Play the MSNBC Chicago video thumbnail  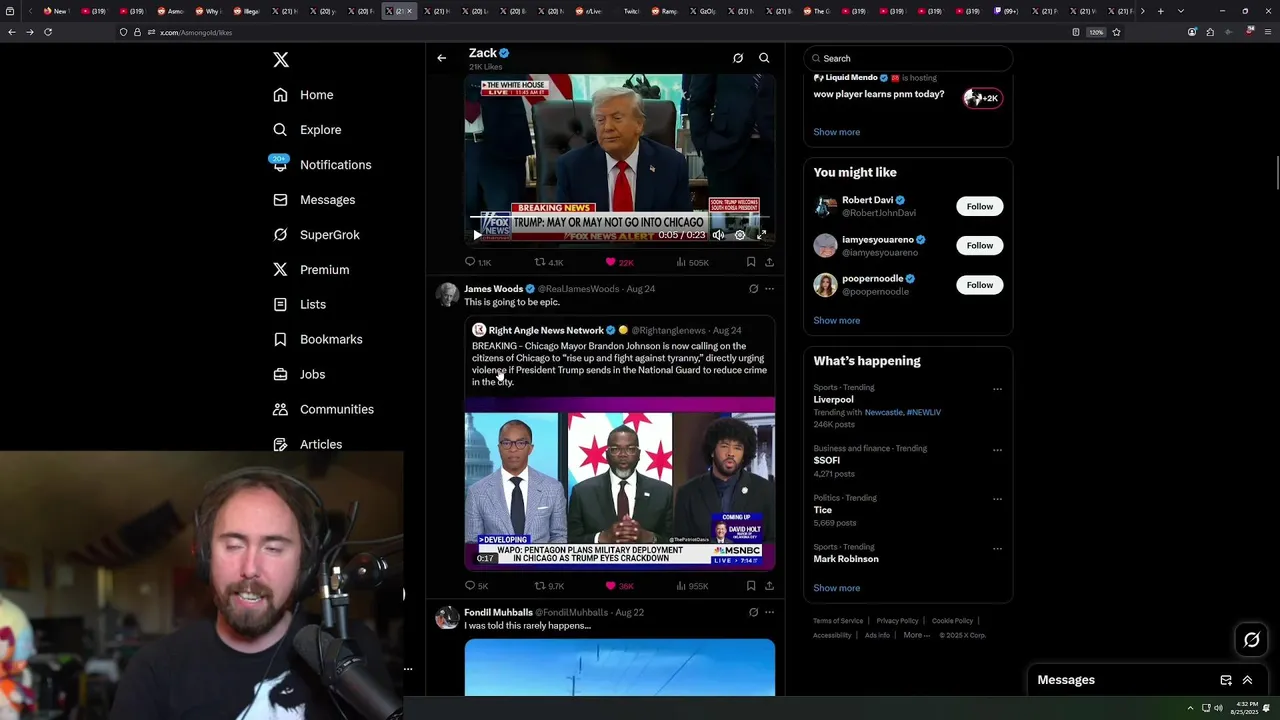(619, 483)
